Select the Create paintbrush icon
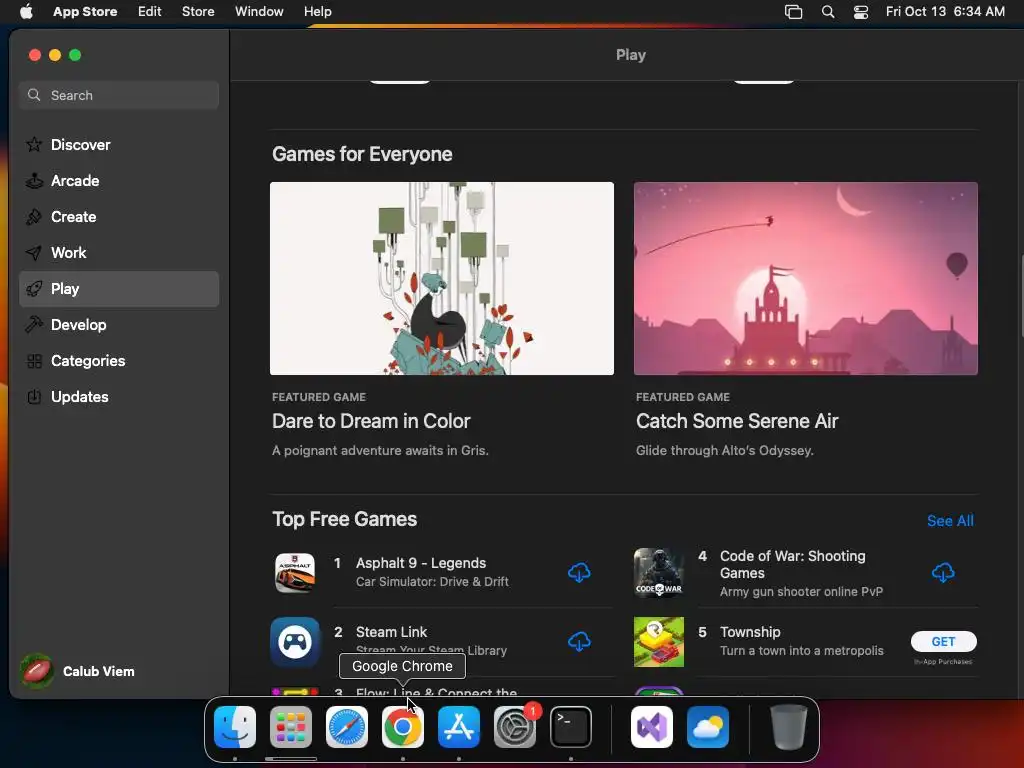Viewport: 1024px width, 768px height. [x=34, y=216]
